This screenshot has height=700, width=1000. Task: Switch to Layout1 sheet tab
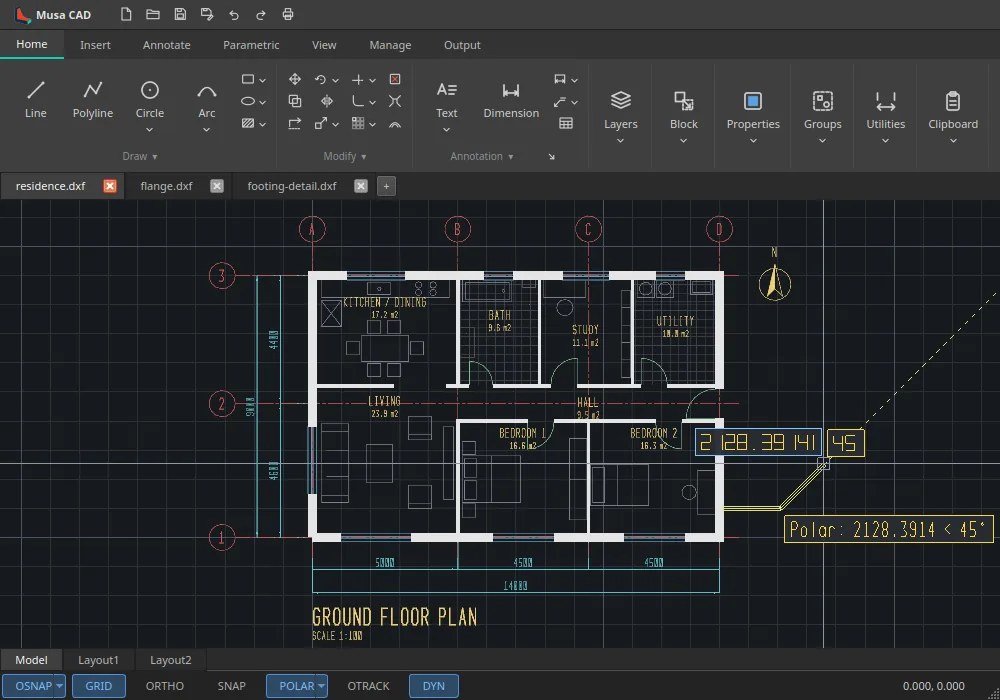[x=98, y=660]
